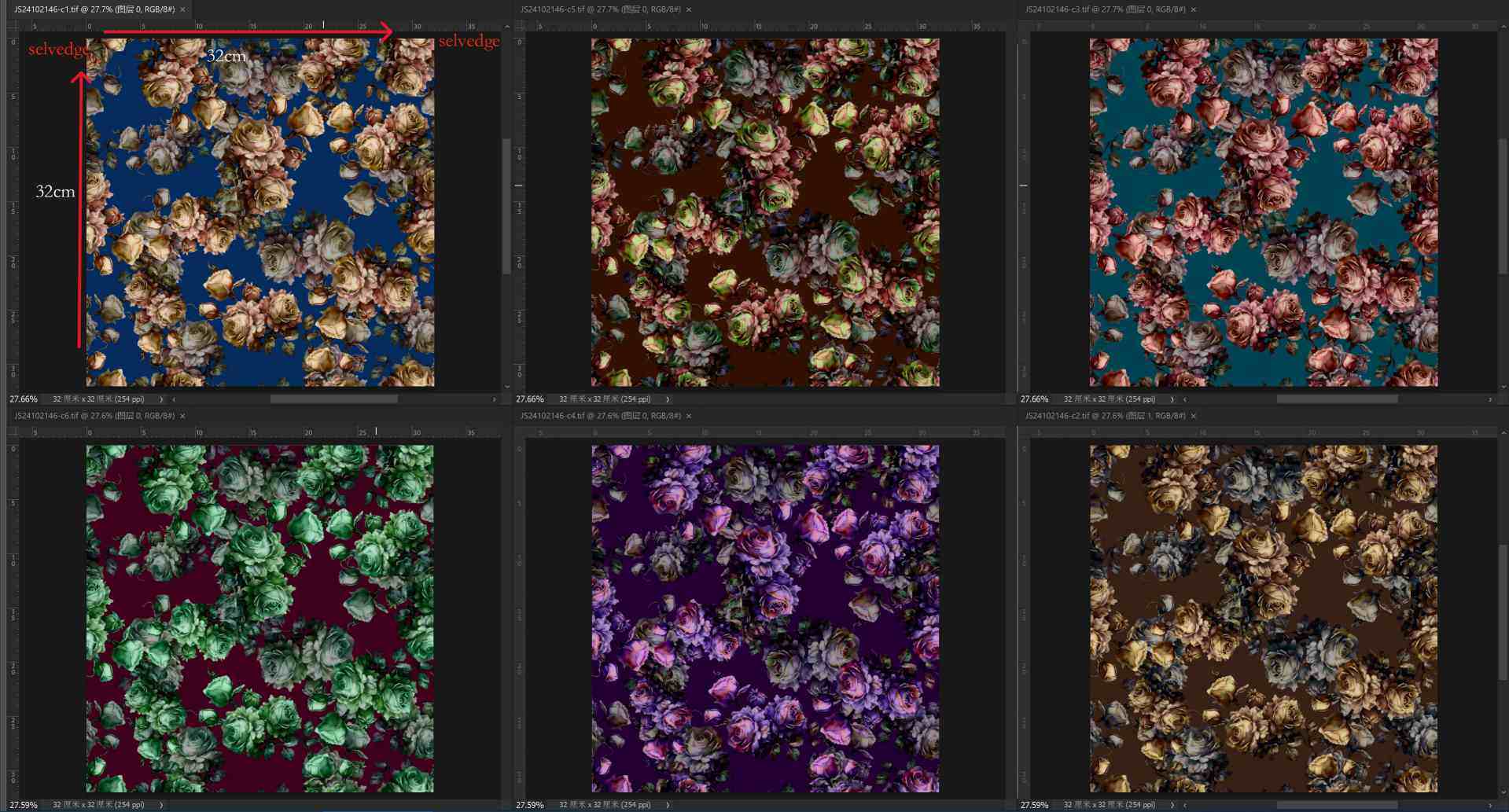The height and width of the screenshot is (812, 1509).
Task: Select the JS24102146-c2.tif document tab
Action: [x=1105, y=416]
